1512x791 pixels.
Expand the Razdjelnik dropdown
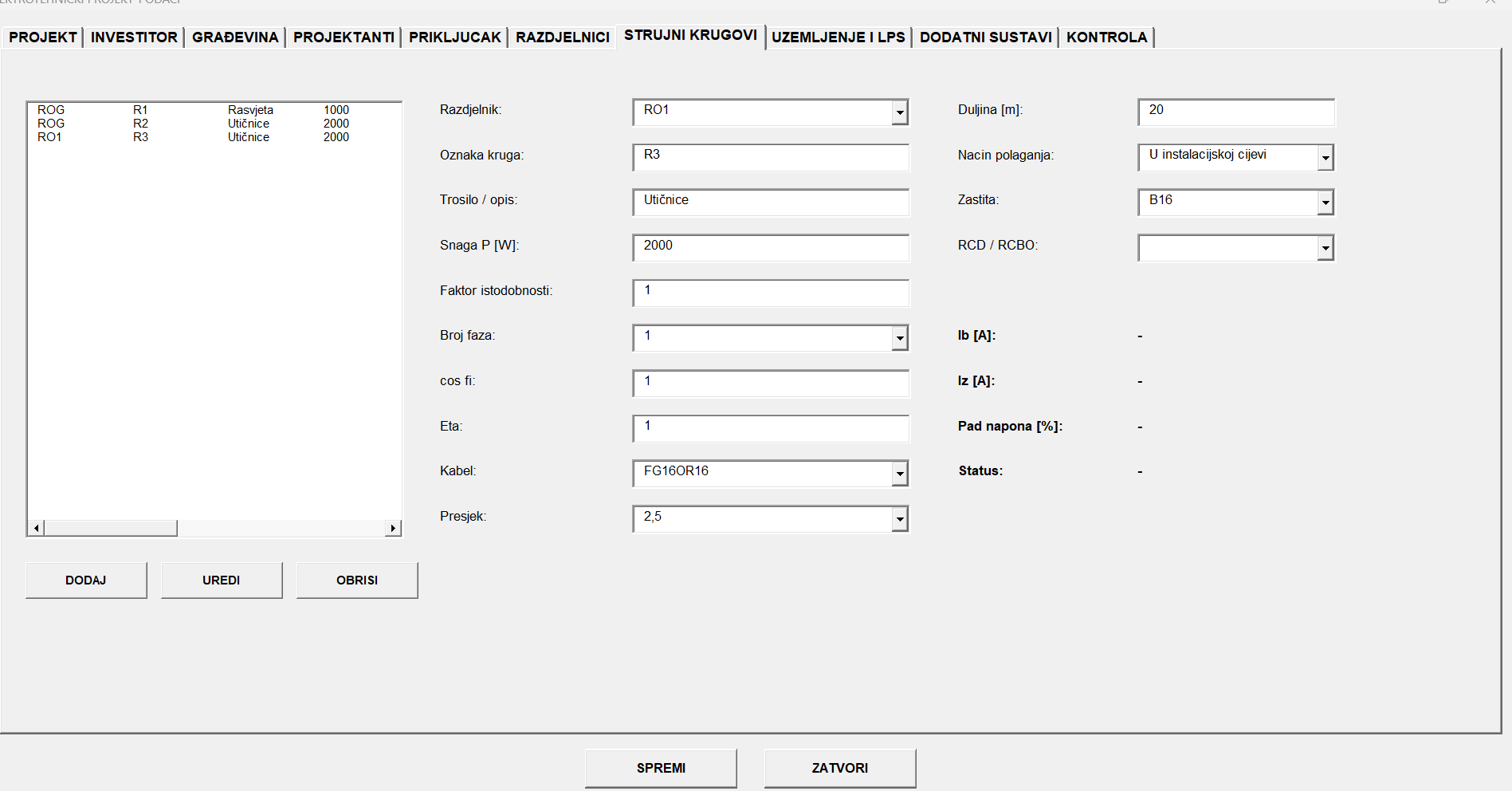[x=900, y=112]
